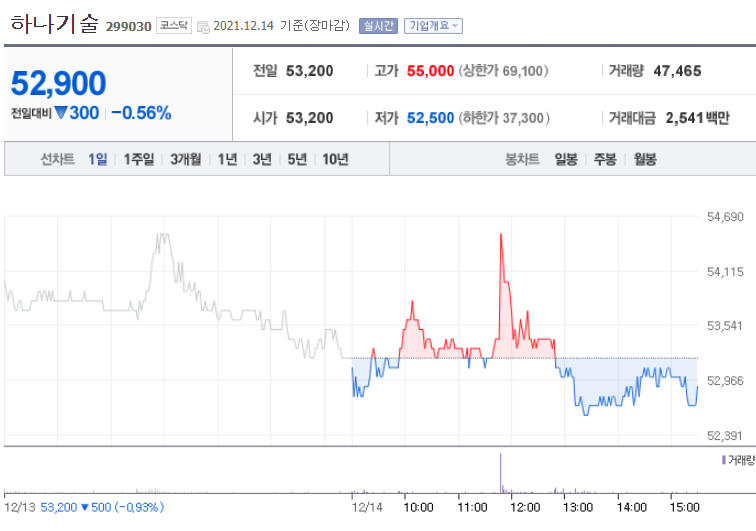Click the blue down-triangle change indicator
756x531 pixels.
point(61,113)
